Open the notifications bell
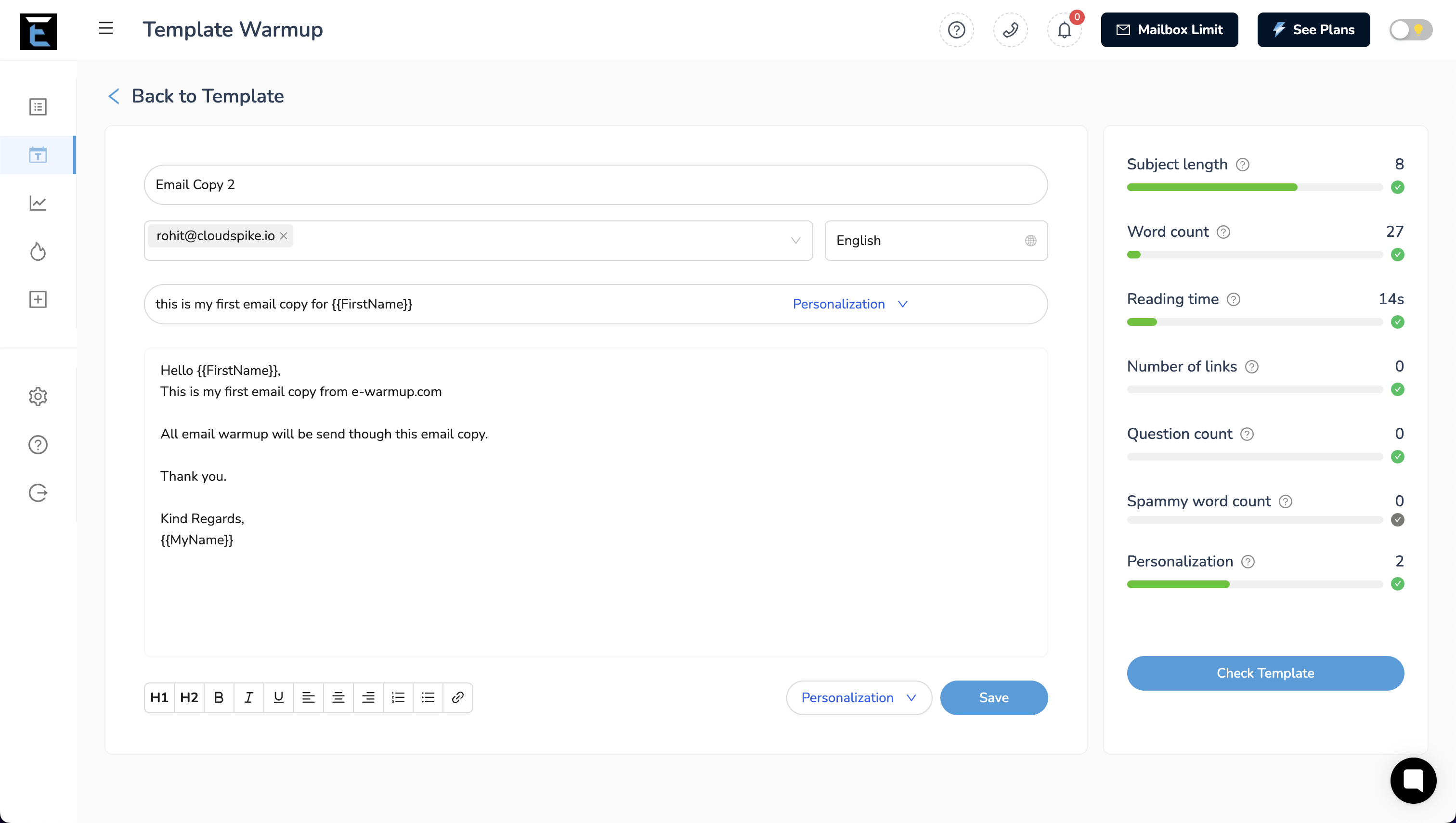Viewport: 1456px width, 823px height. 1064,30
